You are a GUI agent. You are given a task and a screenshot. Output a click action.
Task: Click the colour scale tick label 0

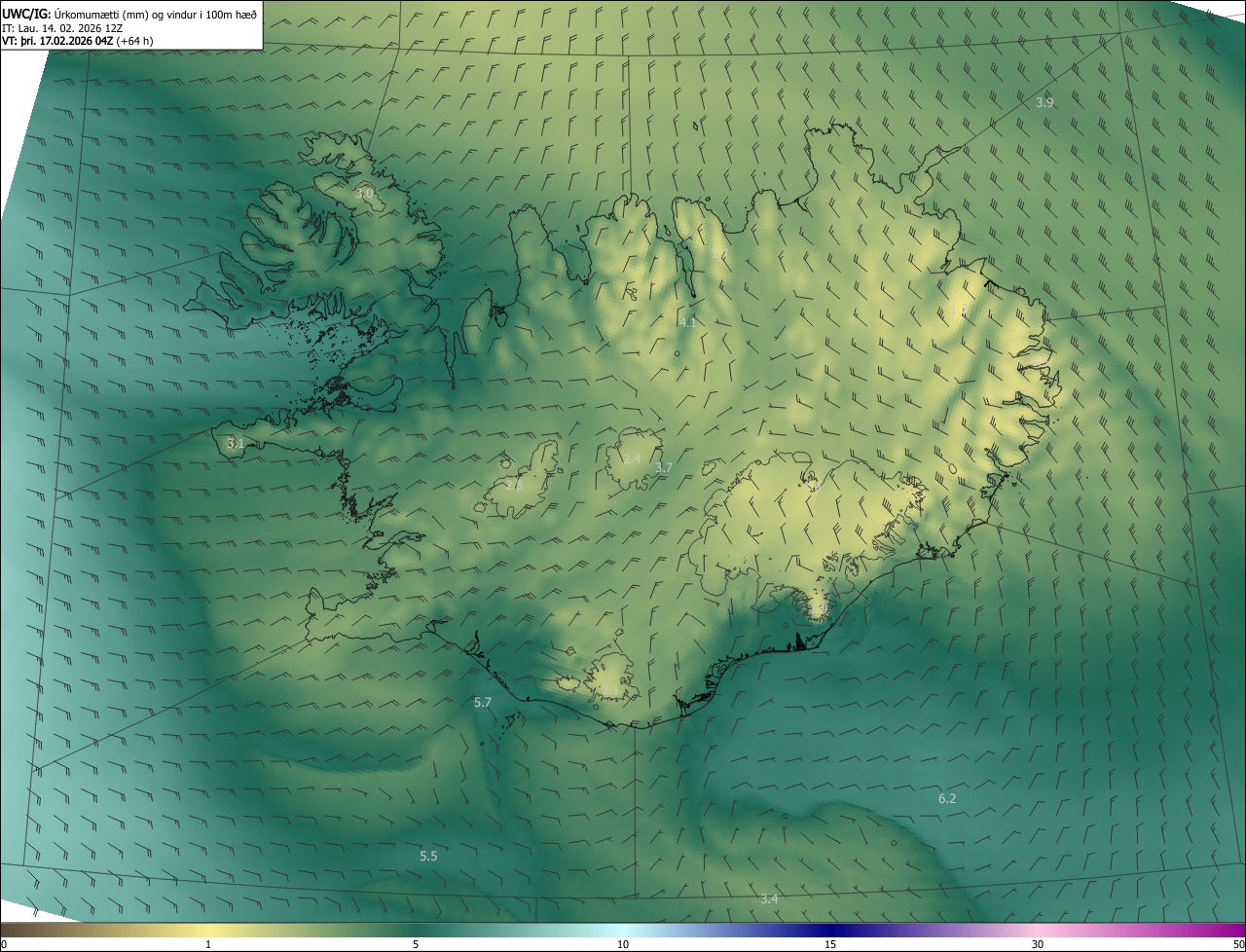point(4,944)
